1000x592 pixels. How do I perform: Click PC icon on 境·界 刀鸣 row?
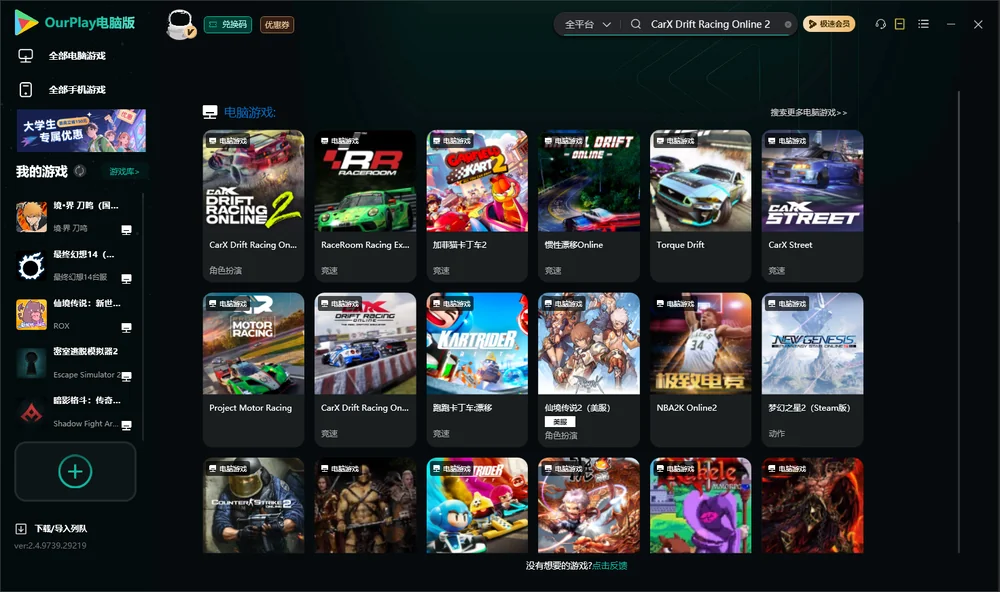click(126, 230)
